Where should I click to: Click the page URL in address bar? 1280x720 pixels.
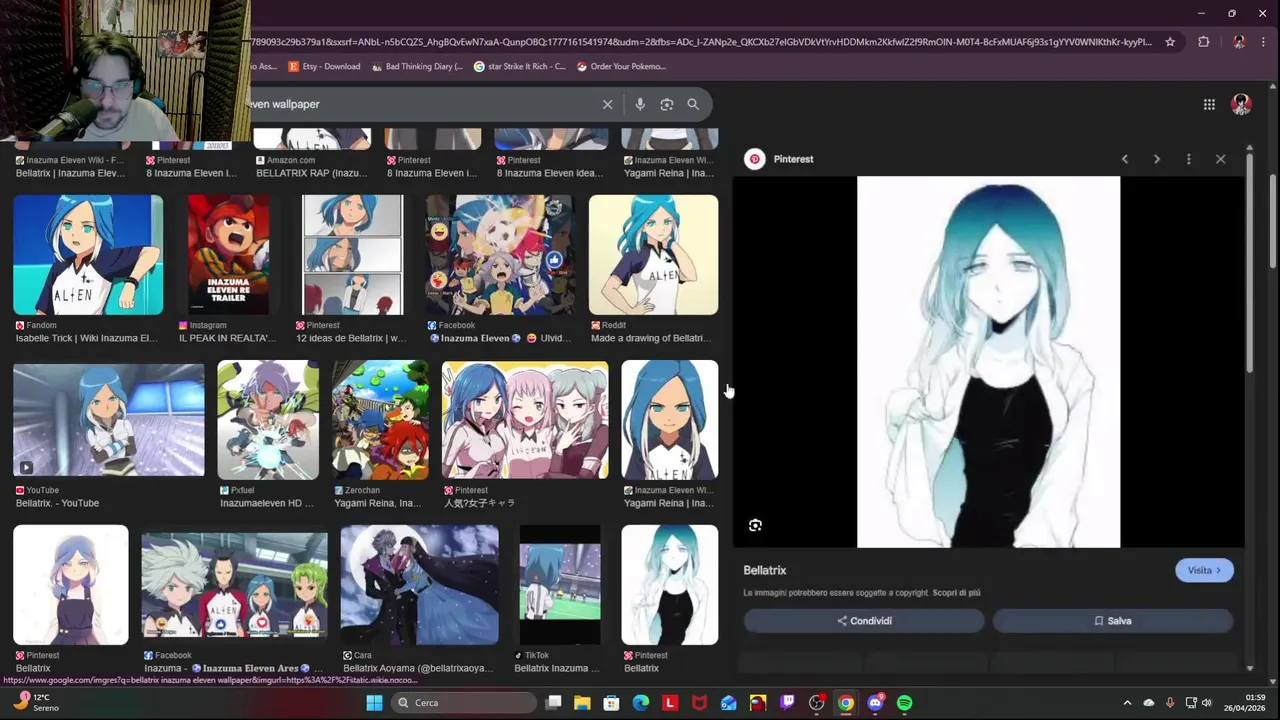[x=700, y=42]
